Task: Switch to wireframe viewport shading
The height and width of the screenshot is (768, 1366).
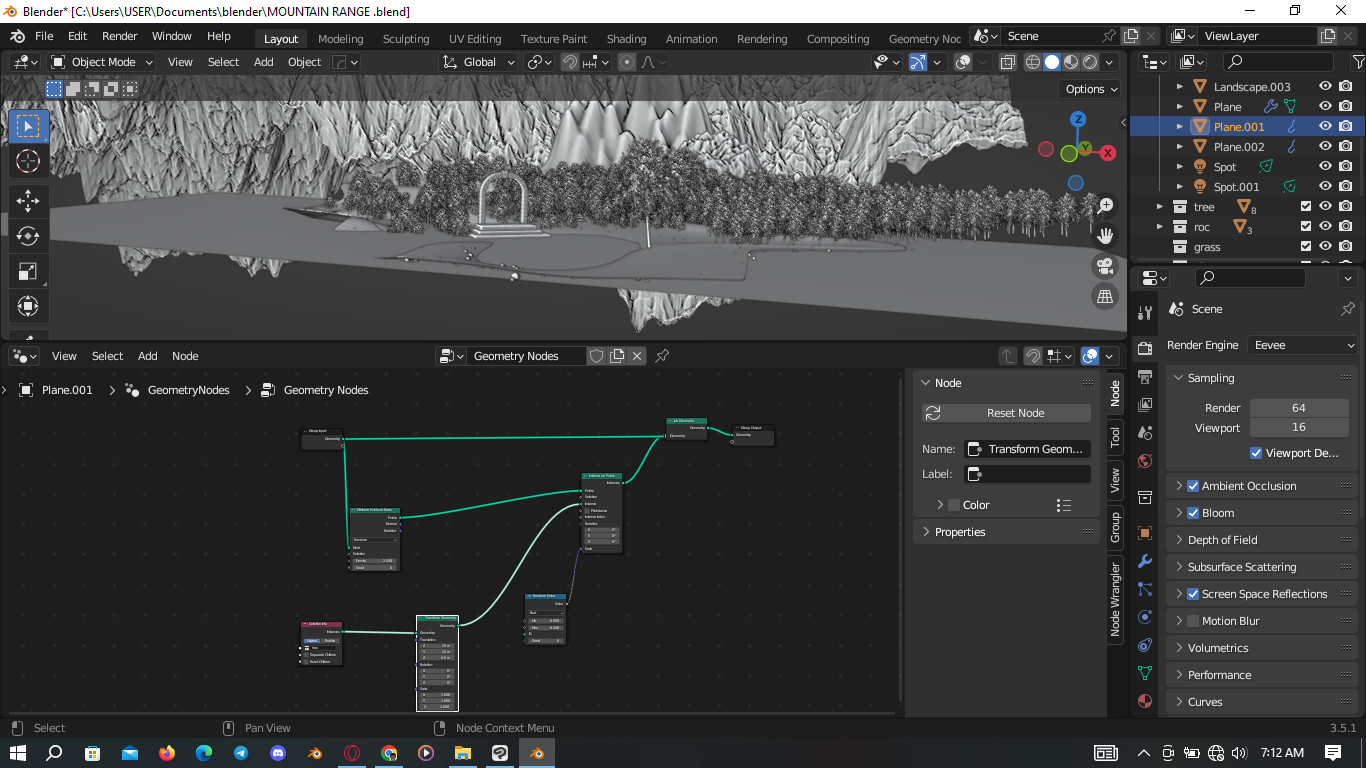Action: pos(1033,62)
